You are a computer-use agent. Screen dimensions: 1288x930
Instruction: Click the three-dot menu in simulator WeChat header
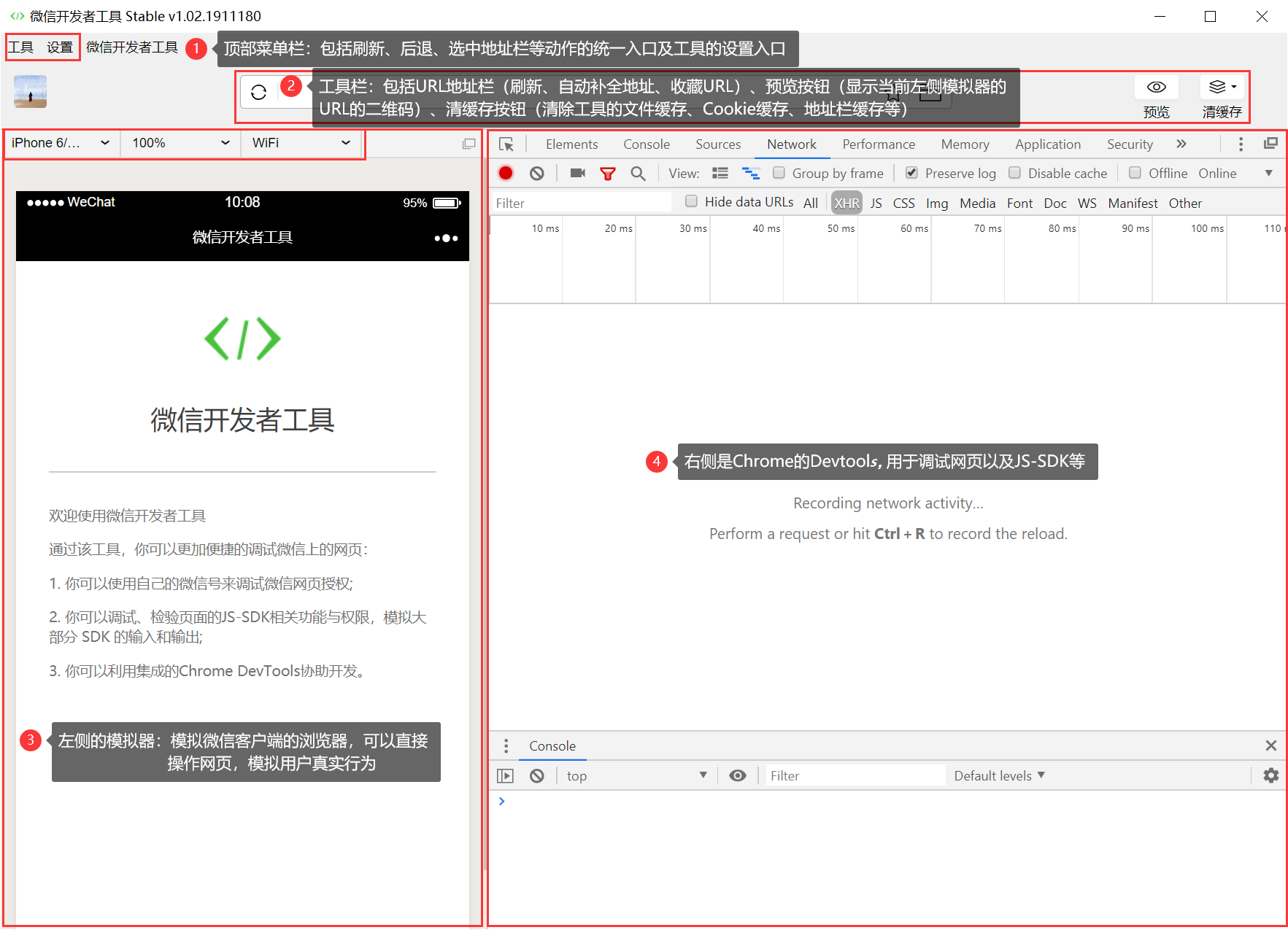[x=446, y=238]
